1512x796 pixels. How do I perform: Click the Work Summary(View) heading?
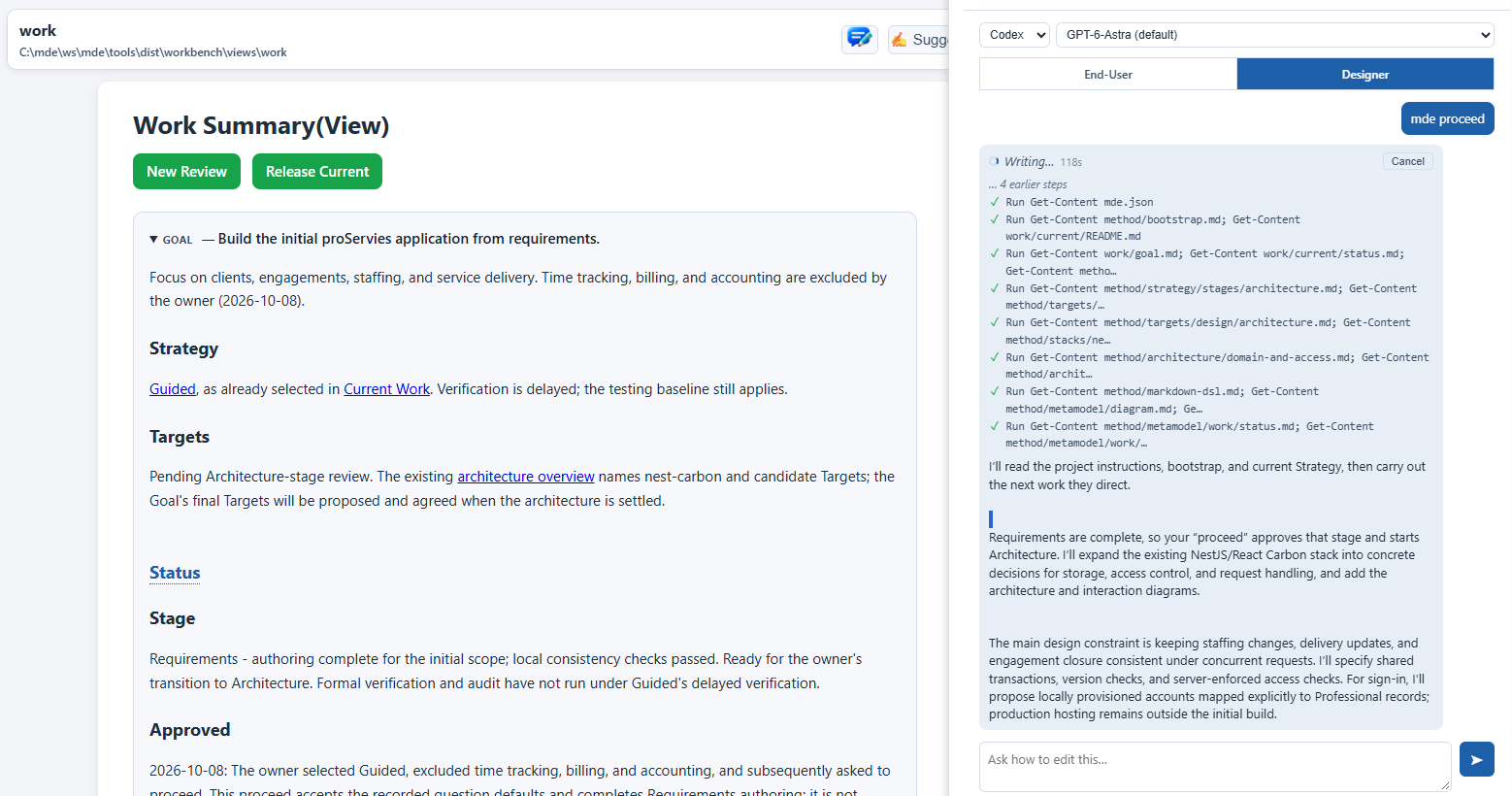tap(261, 126)
